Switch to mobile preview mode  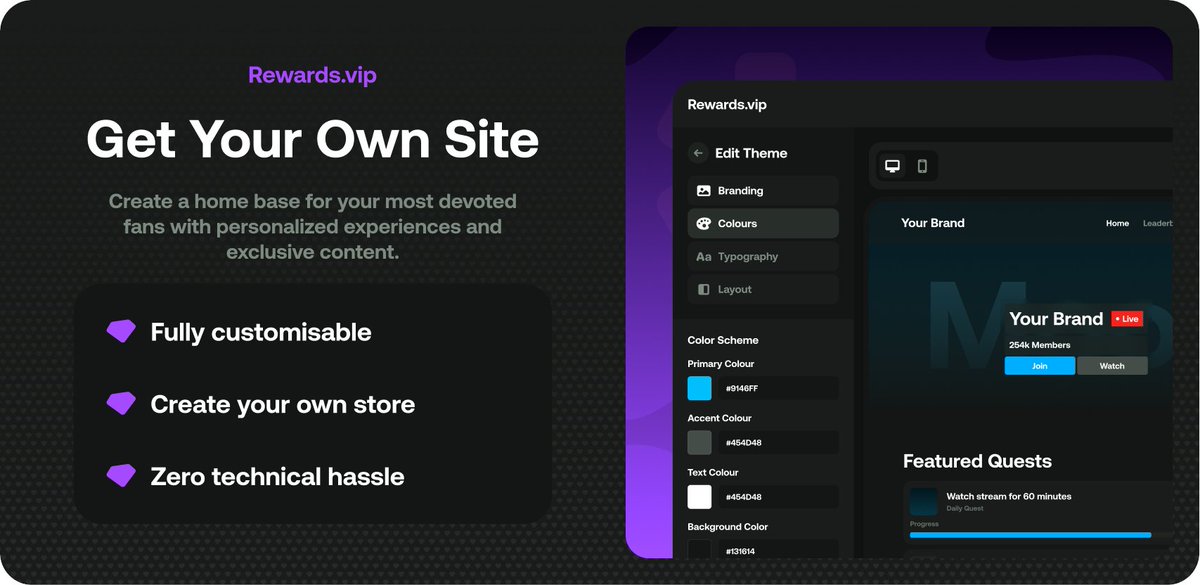click(922, 166)
